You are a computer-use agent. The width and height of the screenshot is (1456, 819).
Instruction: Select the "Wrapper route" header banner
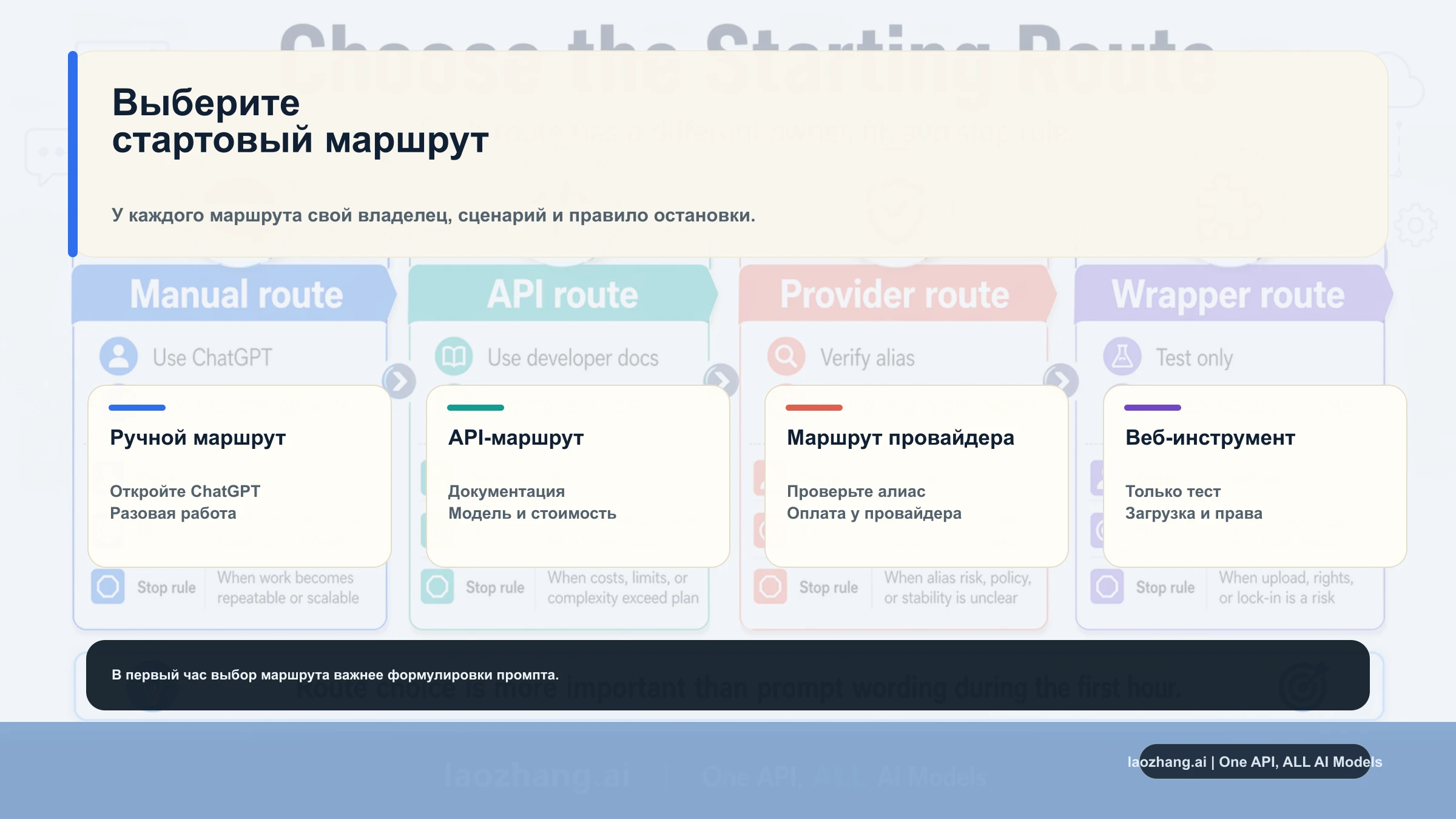[x=1232, y=295]
